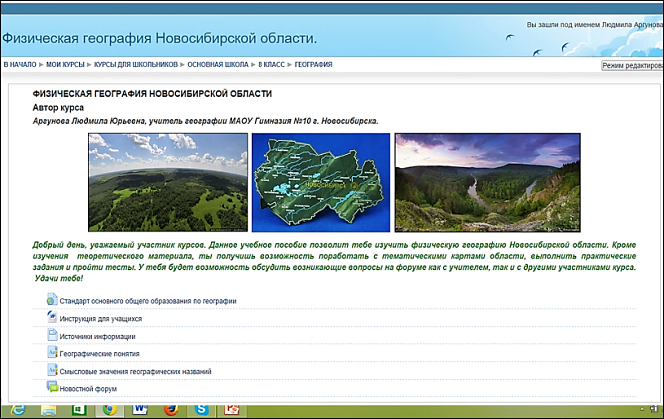Launch Skype from the taskbar
This screenshot has height=419, width=664.
(x=200, y=410)
